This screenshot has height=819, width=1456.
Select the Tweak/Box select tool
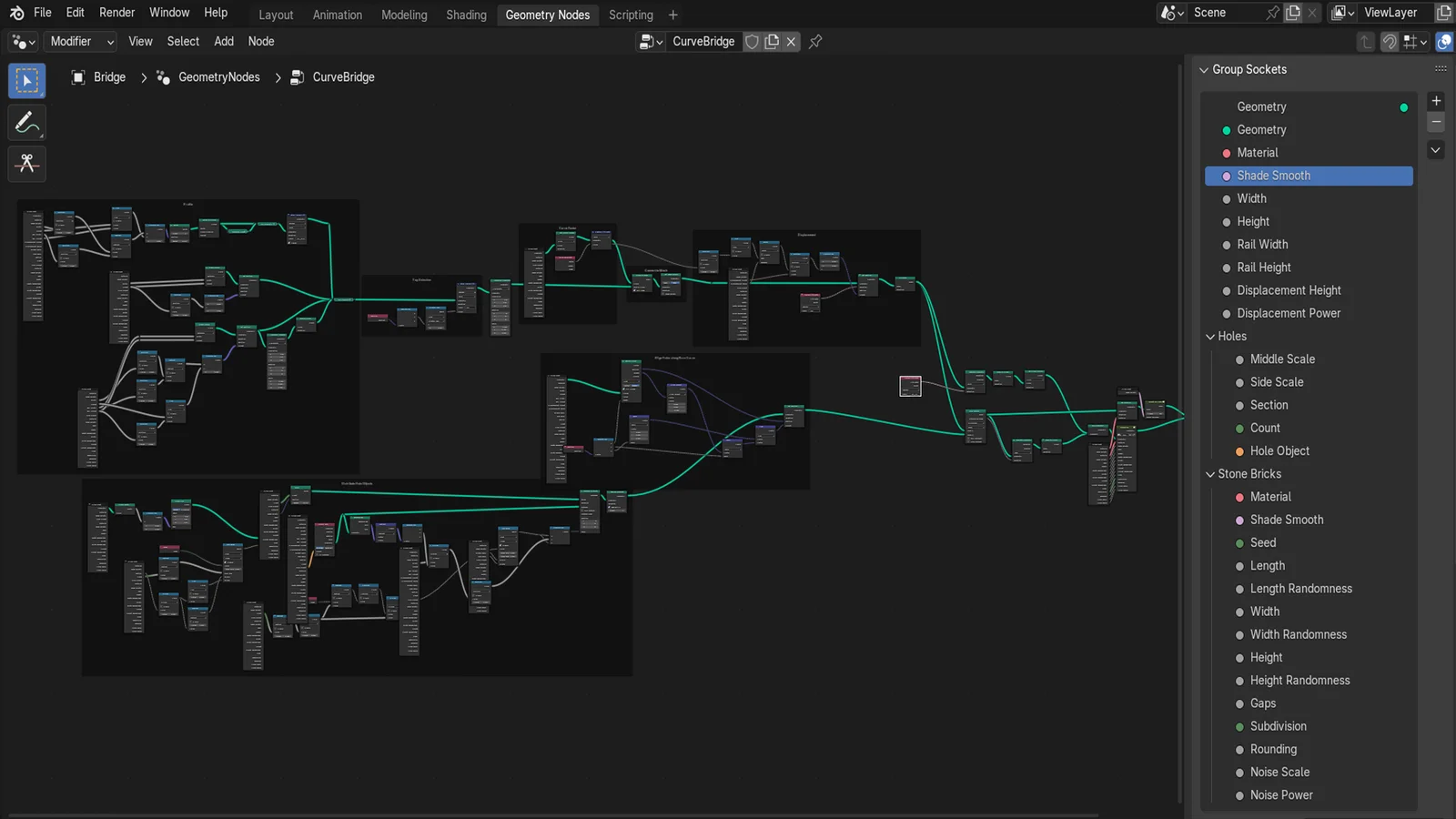(x=26, y=80)
